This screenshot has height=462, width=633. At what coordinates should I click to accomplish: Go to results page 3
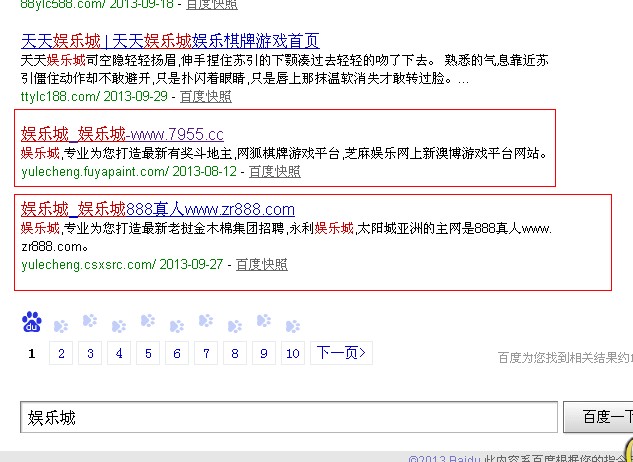[90, 353]
